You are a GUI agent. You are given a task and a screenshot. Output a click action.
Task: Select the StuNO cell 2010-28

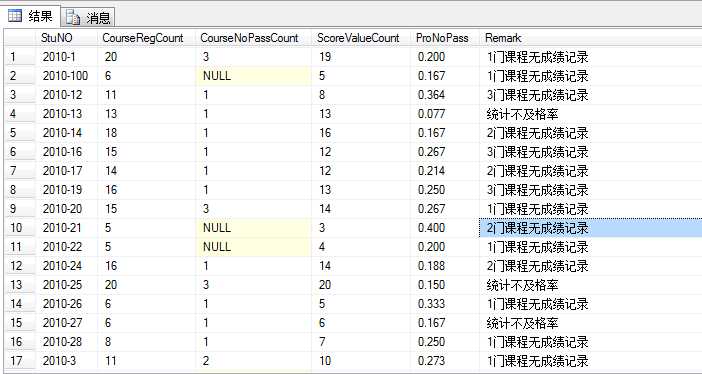(x=67, y=342)
